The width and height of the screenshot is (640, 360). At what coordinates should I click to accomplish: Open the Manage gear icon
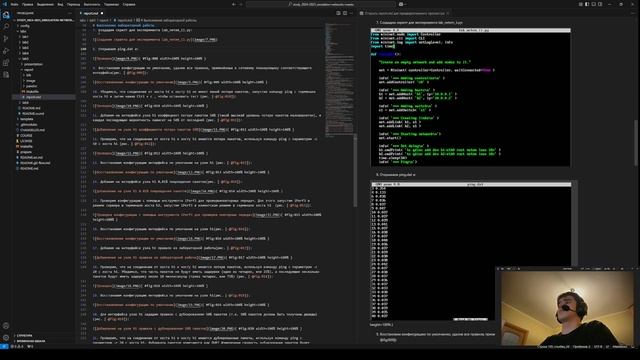6,338
